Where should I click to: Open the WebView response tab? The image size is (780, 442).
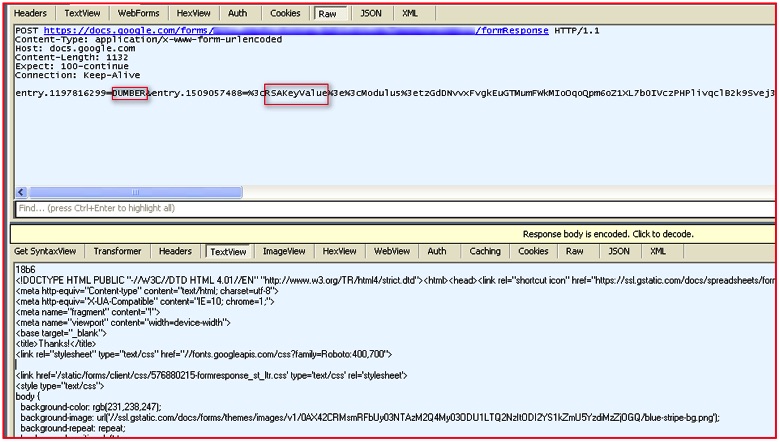pyautogui.click(x=392, y=251)
